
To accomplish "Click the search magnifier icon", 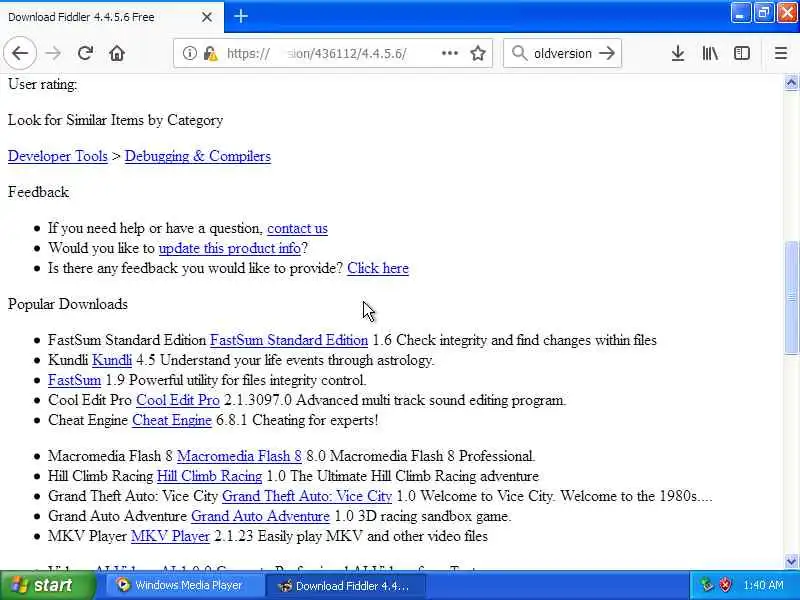I will pyautogui.click(x=519, y=53).
